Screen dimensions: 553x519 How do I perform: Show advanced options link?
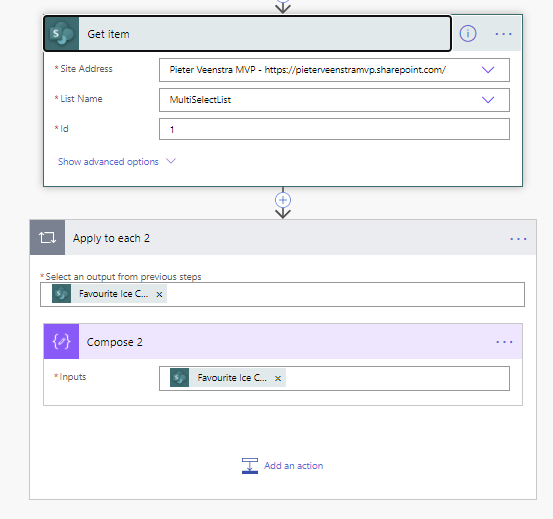108,161
